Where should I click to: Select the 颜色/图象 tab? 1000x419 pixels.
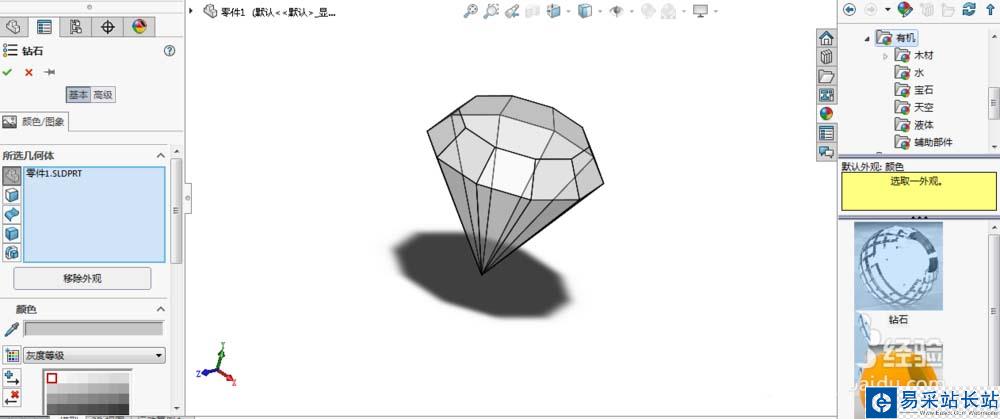[34, 122]
